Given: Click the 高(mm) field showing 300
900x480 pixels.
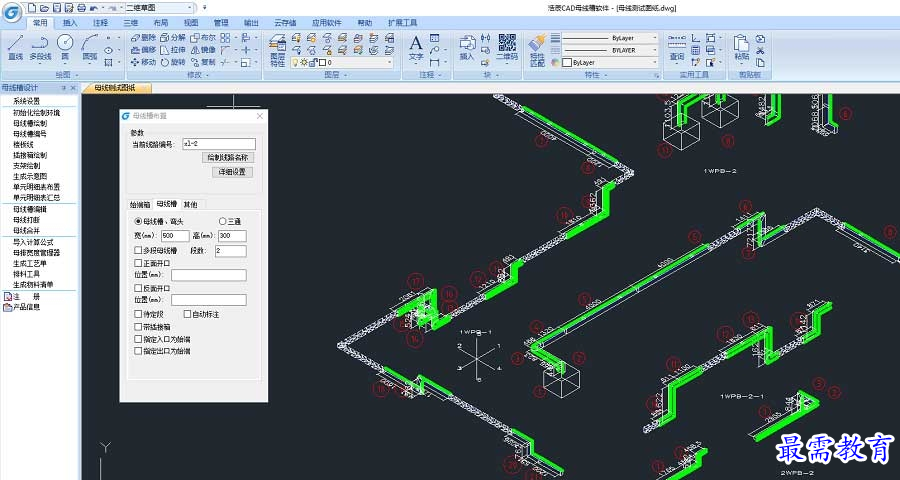Looking at the screenshot, I should coord(232,236).
